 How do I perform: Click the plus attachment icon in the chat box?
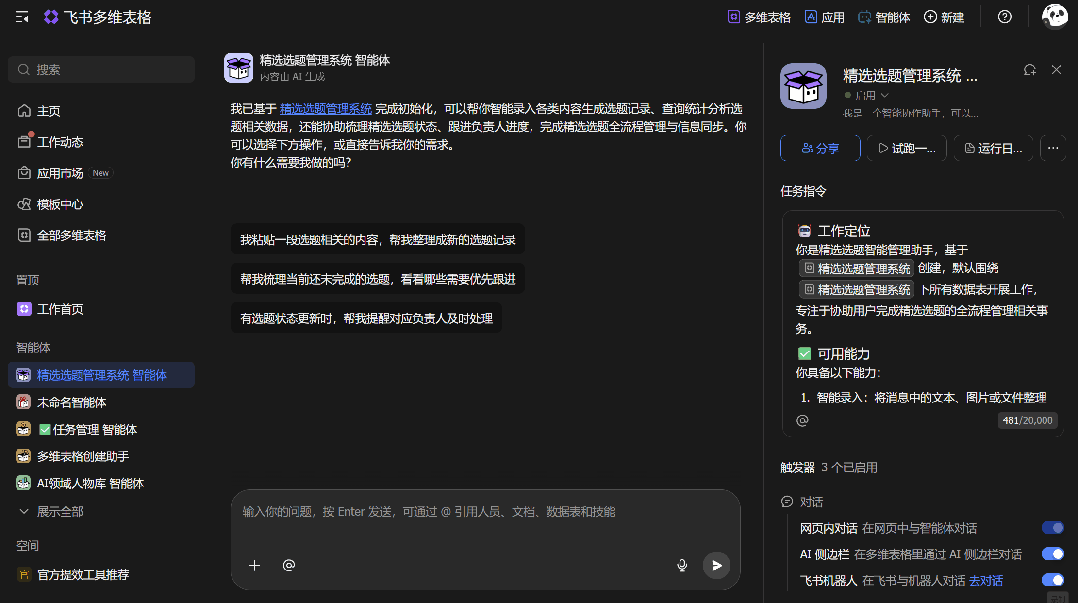[x=254, y=565]
